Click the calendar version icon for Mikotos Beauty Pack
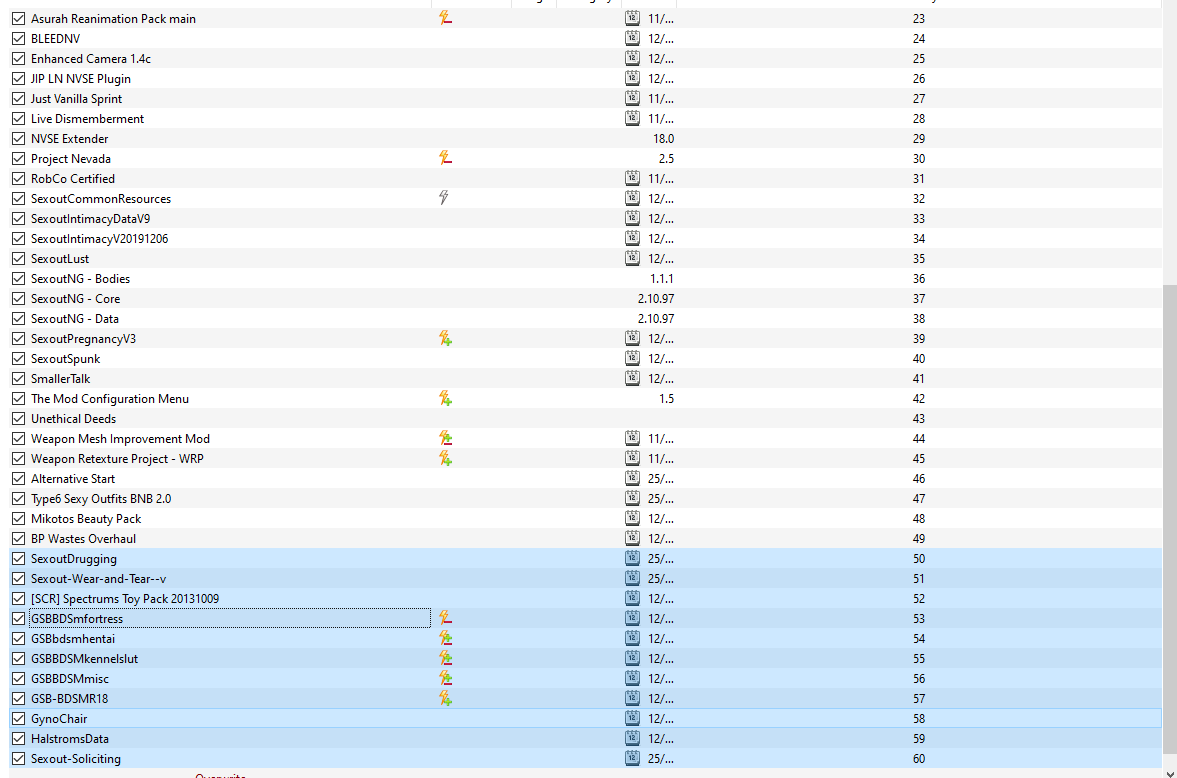 [632, 518]
